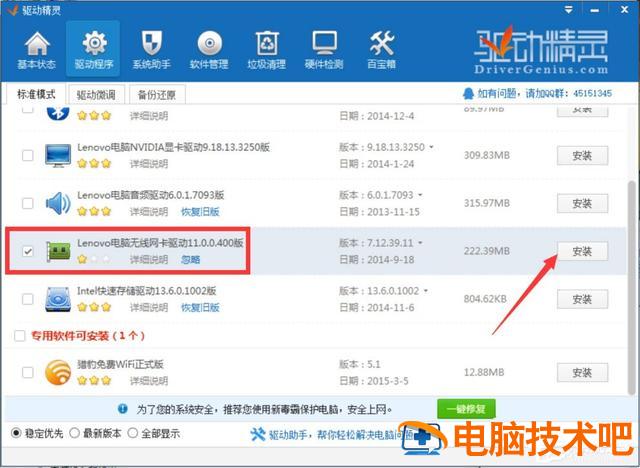This screenshot has width=640, height=468.
Task: Check the Intel快速存储驱动 checkbox
Action: pos(27,299)
